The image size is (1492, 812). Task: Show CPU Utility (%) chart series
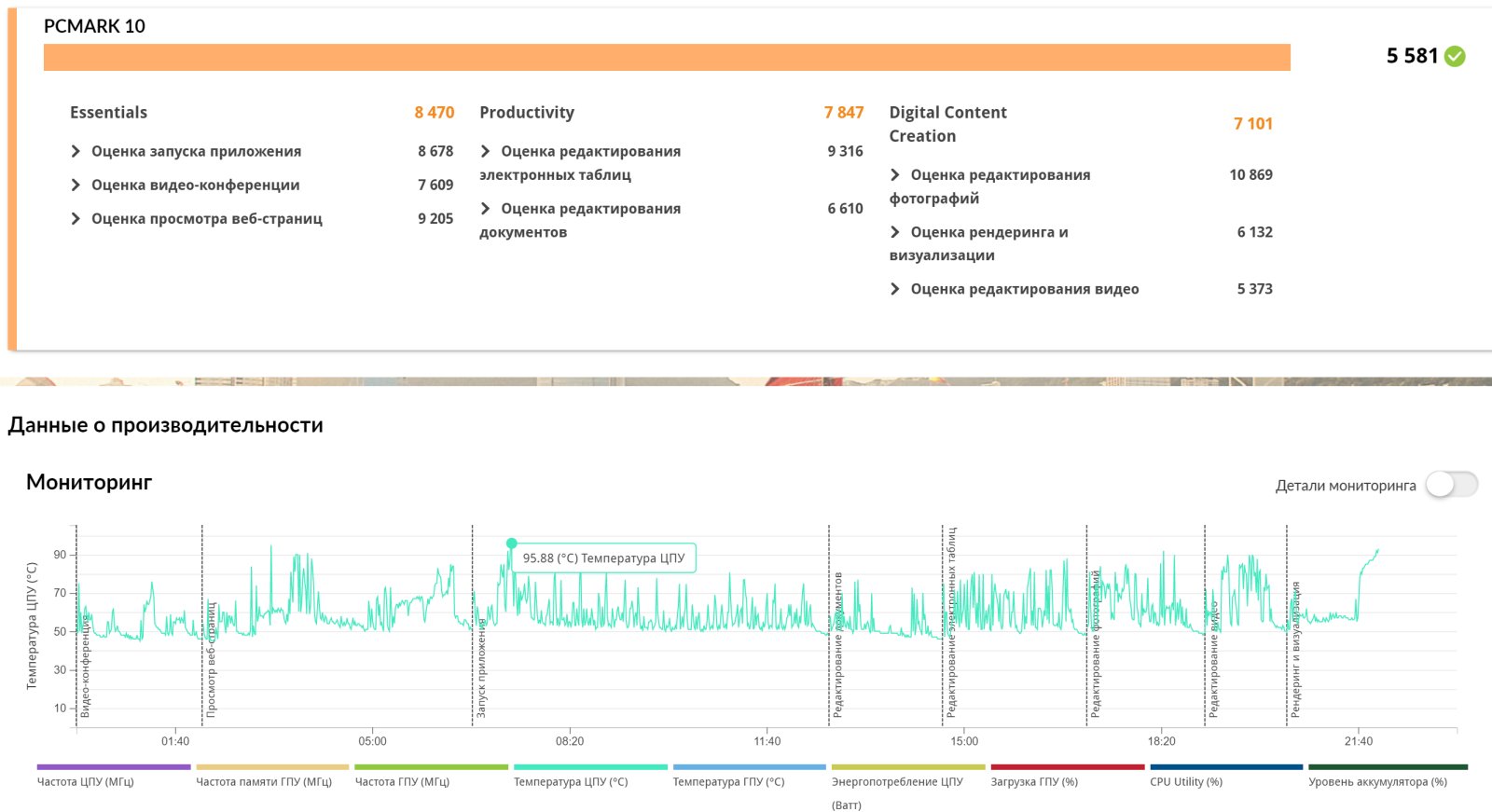(1186, 781)
